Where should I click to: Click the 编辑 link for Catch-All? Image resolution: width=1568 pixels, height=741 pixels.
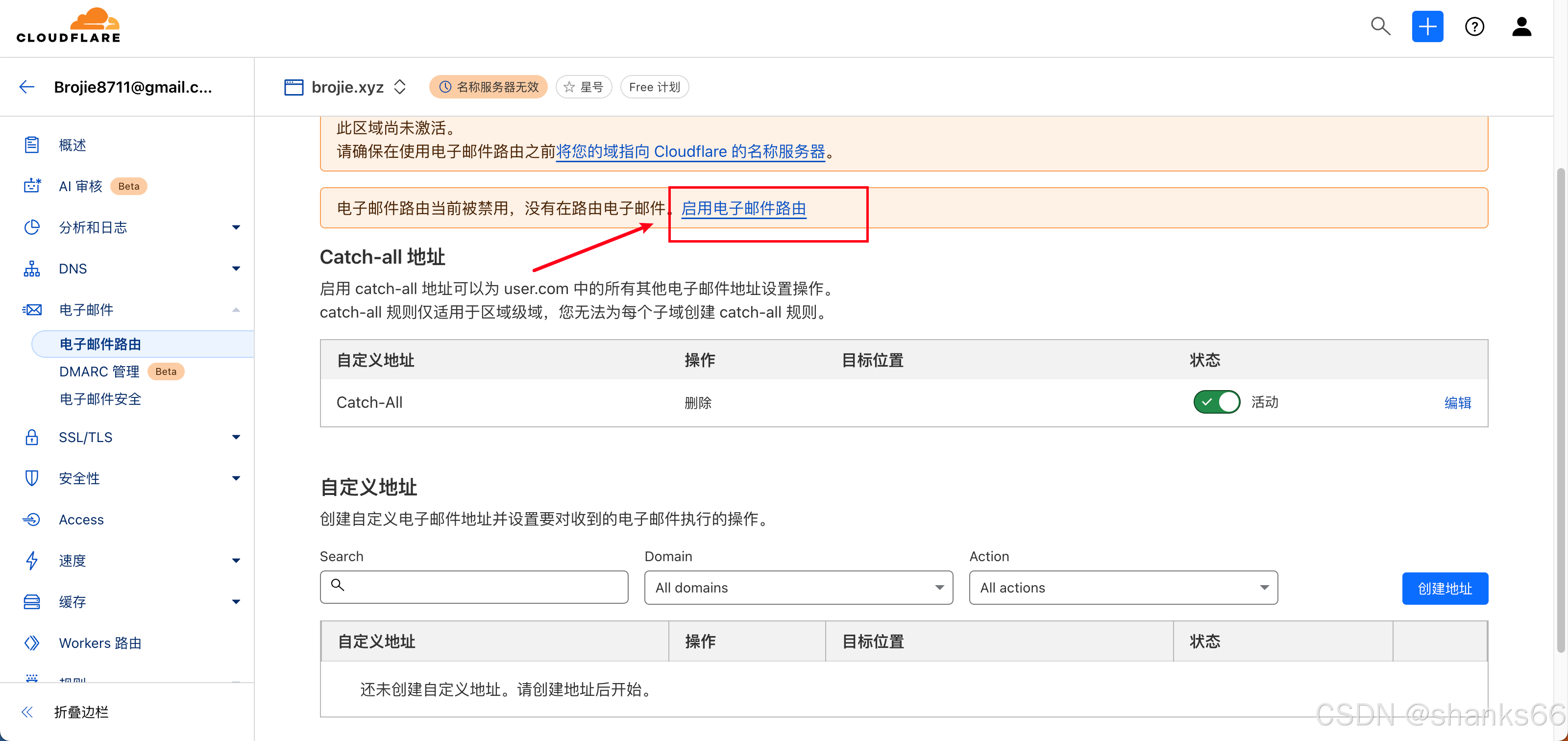point(1457,402)
